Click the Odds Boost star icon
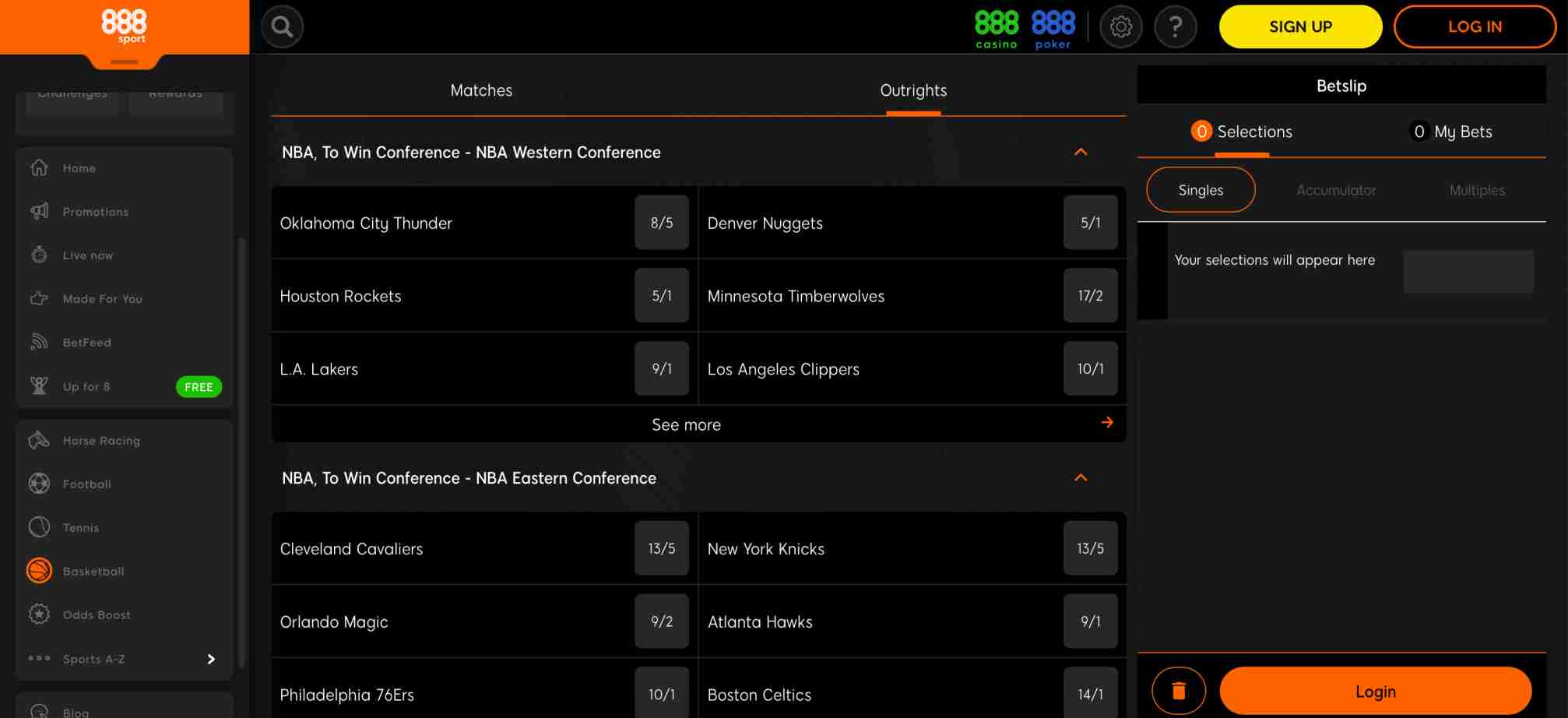 (x=39, y=614)
